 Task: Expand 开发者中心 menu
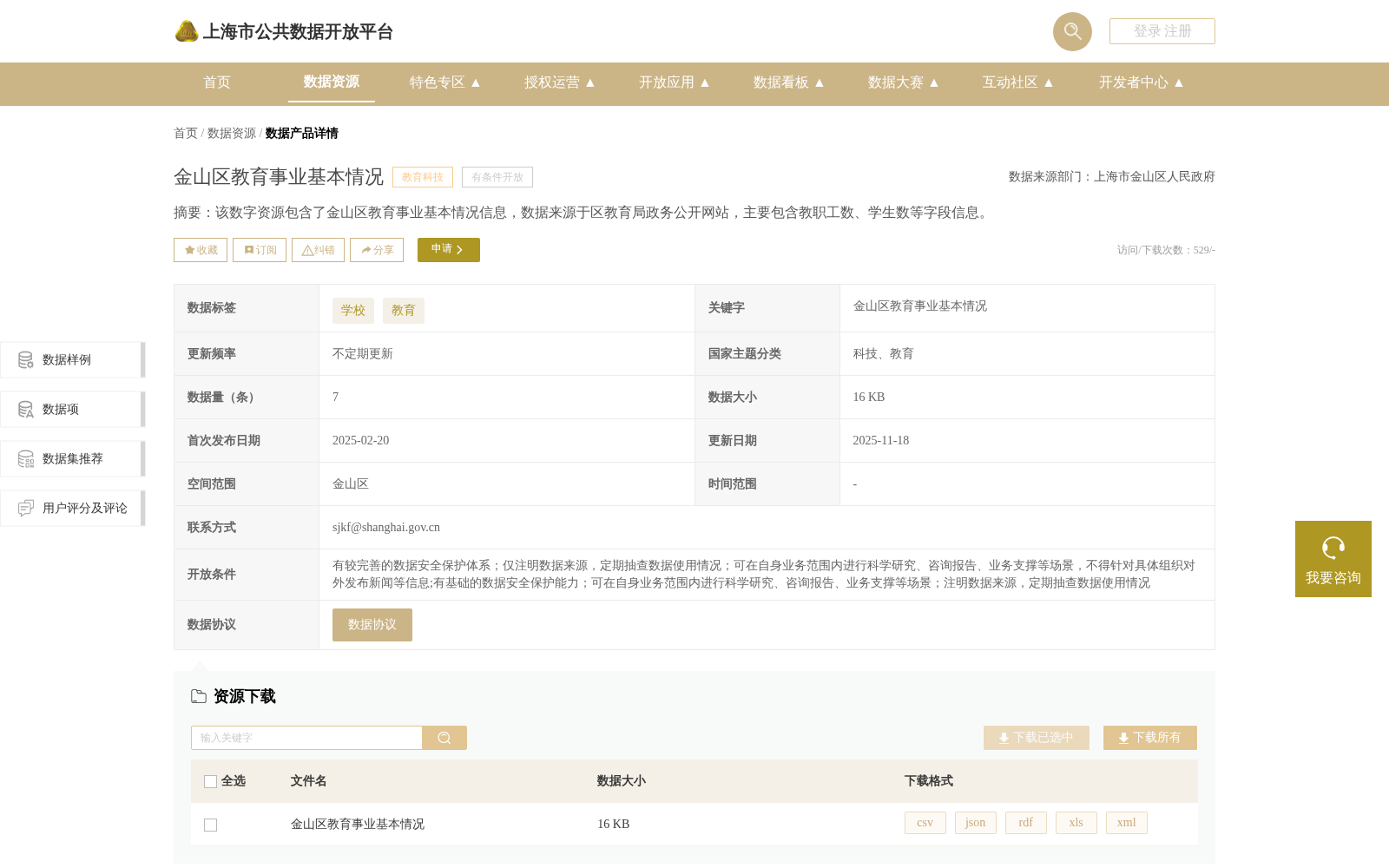[x=1141, y=82]
